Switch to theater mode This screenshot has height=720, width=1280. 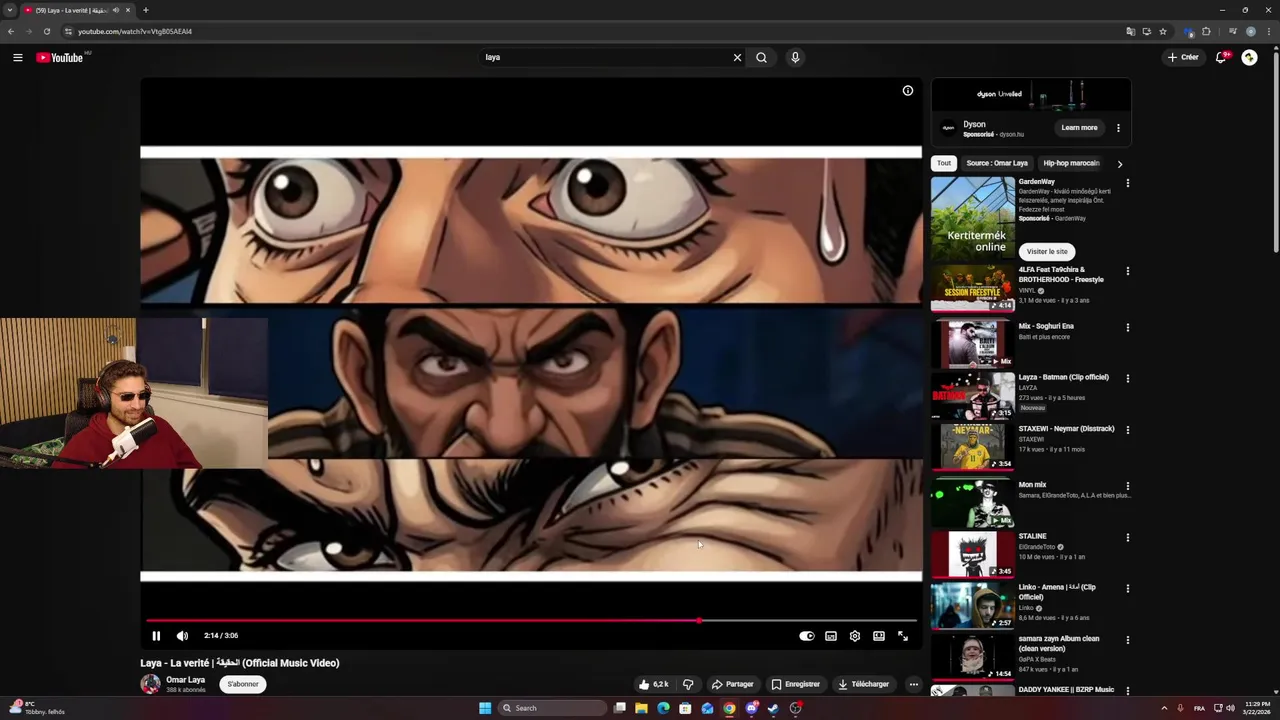(879, 636)
